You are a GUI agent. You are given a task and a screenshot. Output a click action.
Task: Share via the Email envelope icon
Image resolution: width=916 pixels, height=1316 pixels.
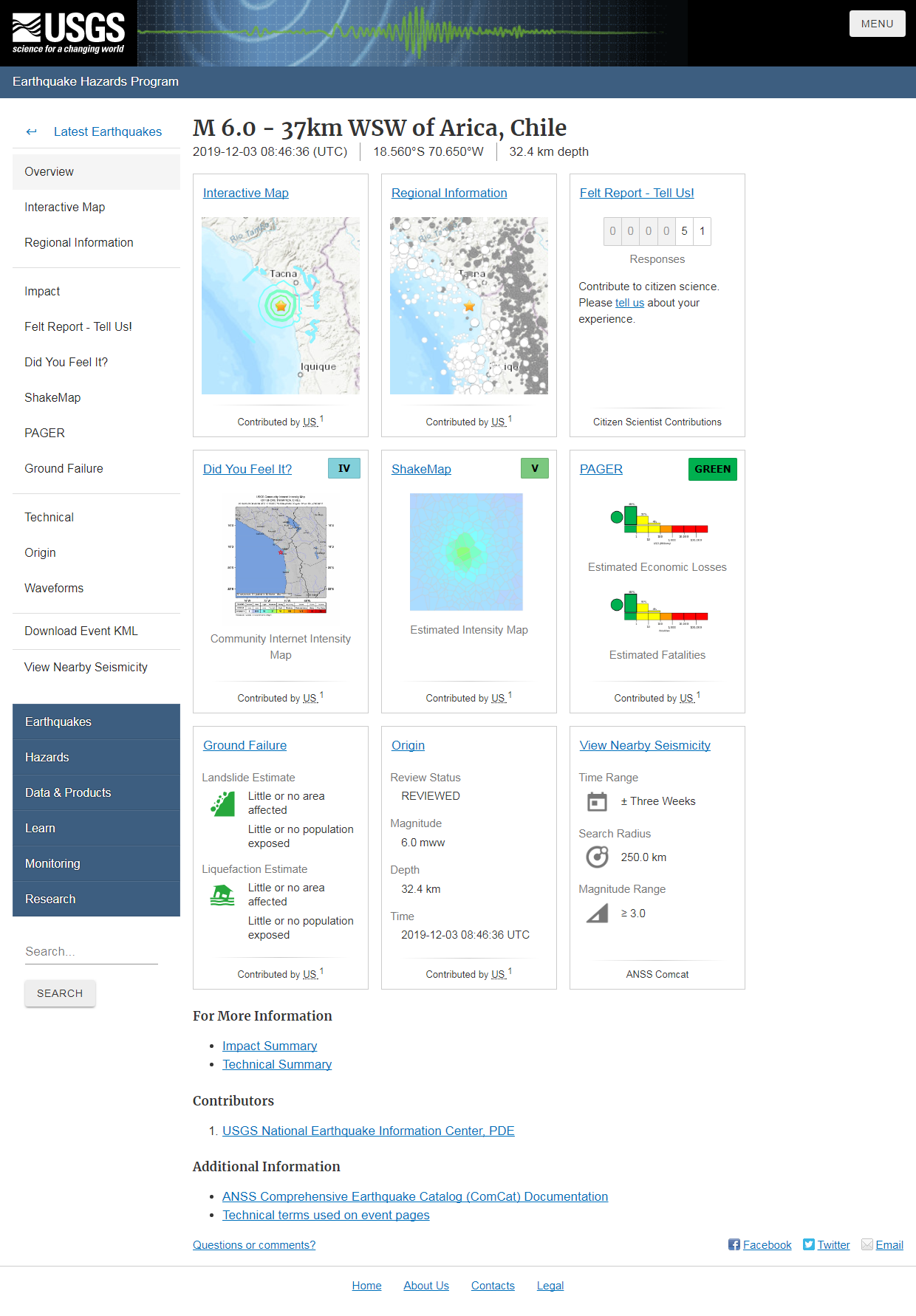pyautogui.click(x=867, y=1244)
